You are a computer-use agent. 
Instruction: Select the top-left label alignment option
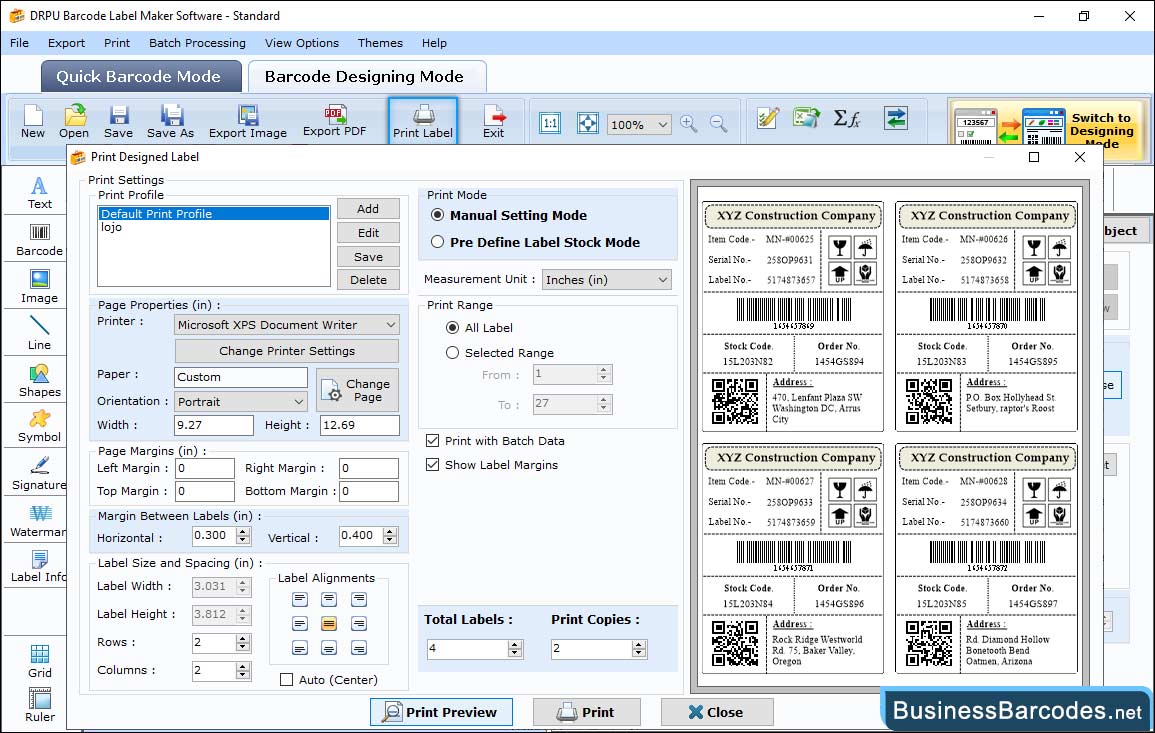[x=300, y=600]
